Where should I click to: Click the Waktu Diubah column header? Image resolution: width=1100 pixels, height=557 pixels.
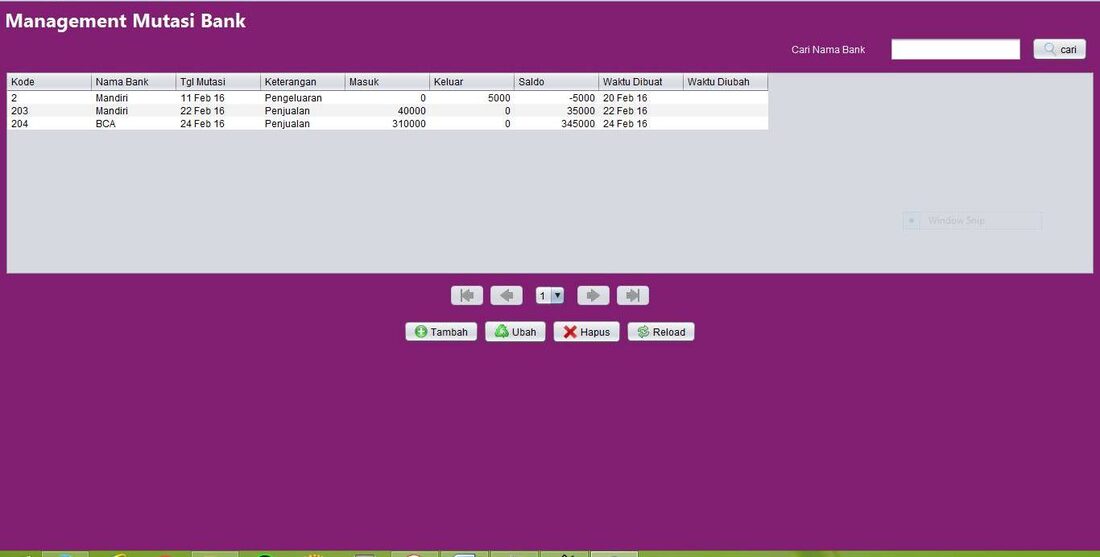coord(726,82)
